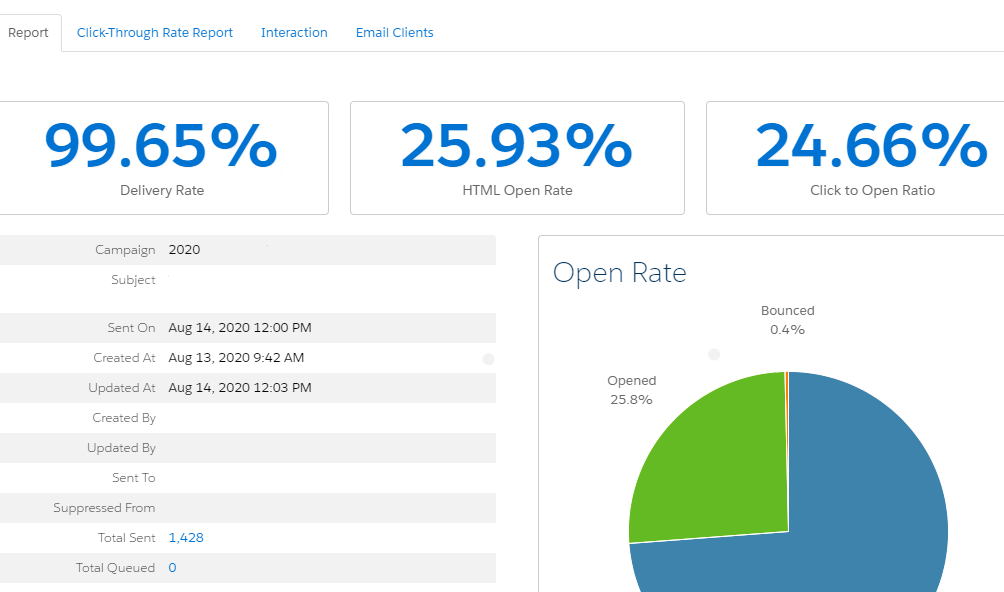Click the Updated By field label
Viewport: 1004px width, 592px height.
click(121, 448)
